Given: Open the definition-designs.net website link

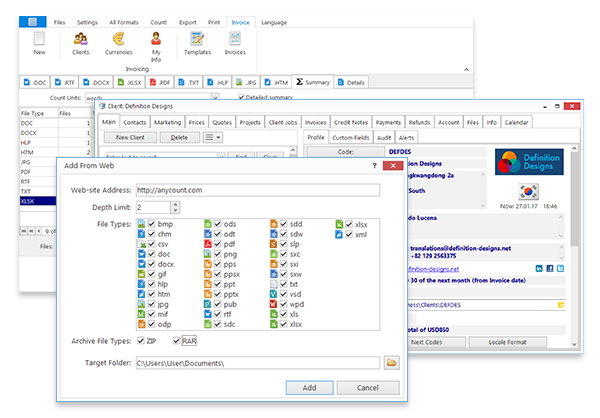Looking at the screenshot, I should 434,269.
